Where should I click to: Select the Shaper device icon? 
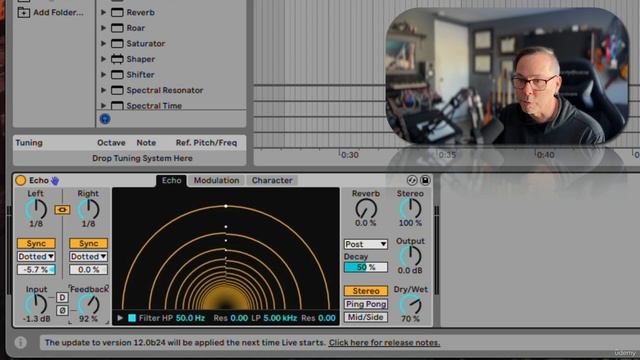(x=117, y=59)
